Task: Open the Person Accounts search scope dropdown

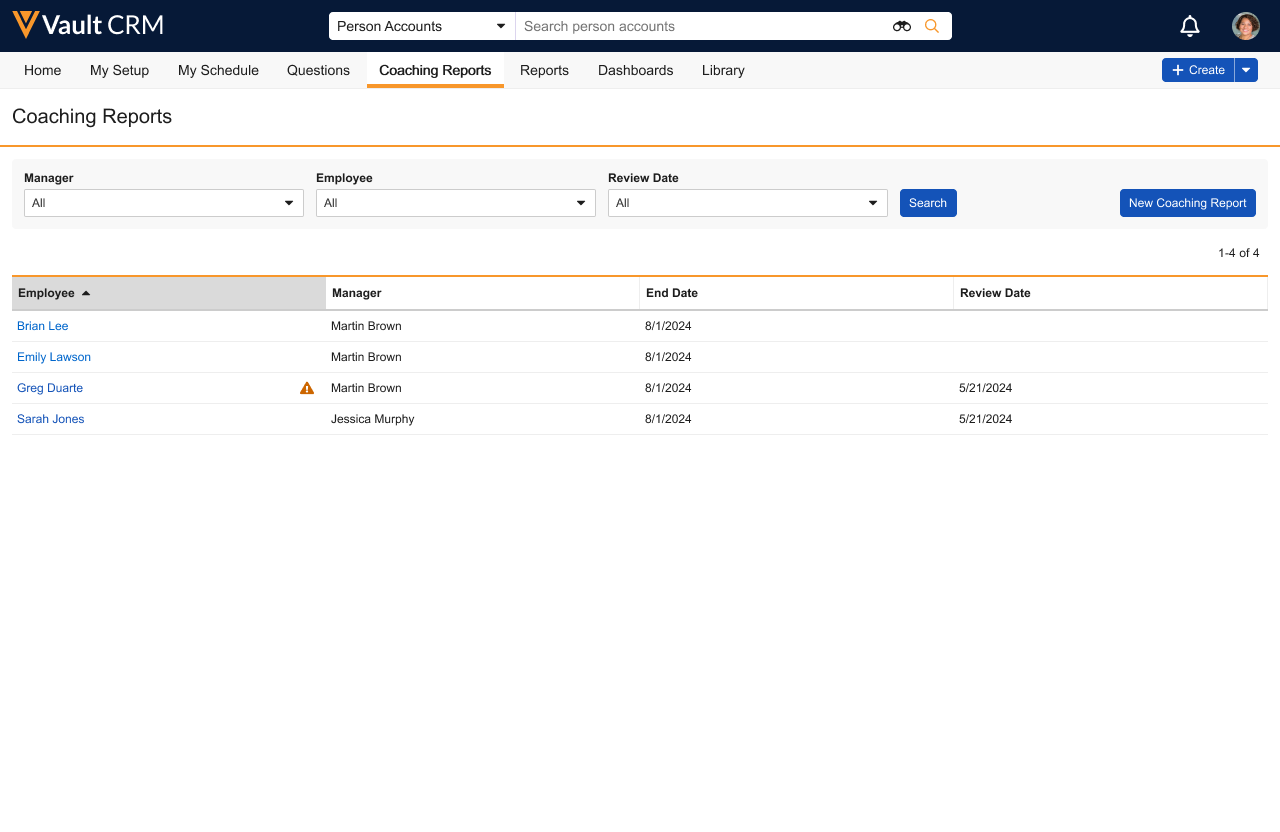Action: point(421,26)
